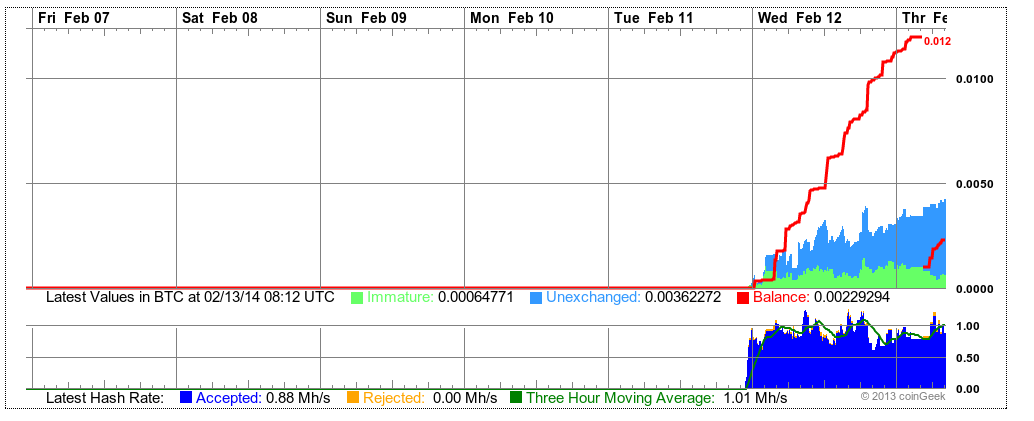Click the Unexchanged legend label
The width and height of the screenshot is (1034, 421).
[593, 298]
